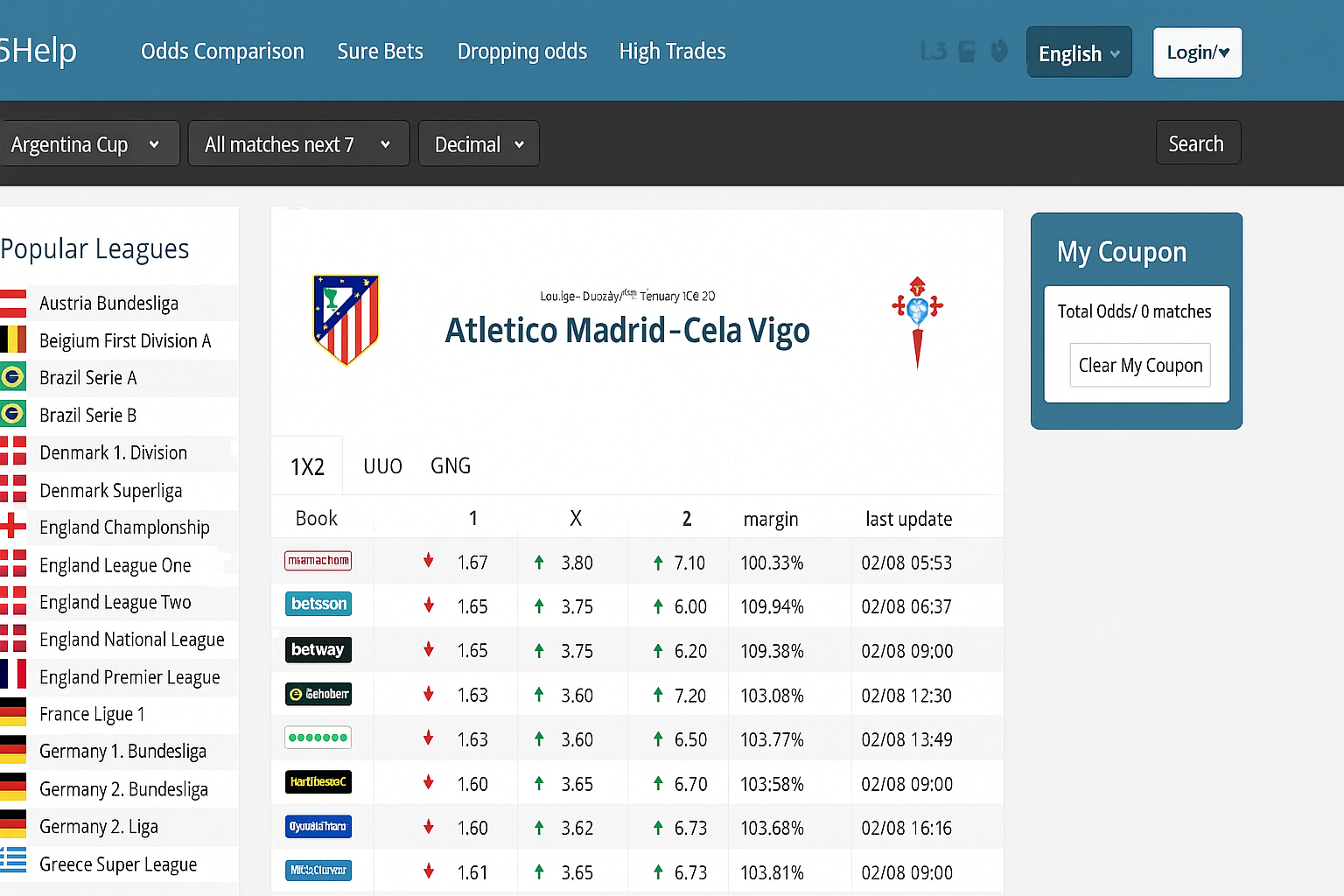Screen dimensions: 1344x896
Task: Open the betsson bookmaker logo
Action: (318, 604)
